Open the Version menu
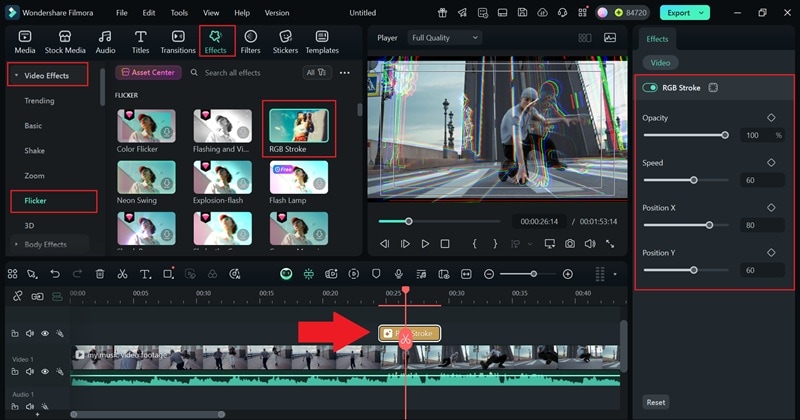 (277, 13)
